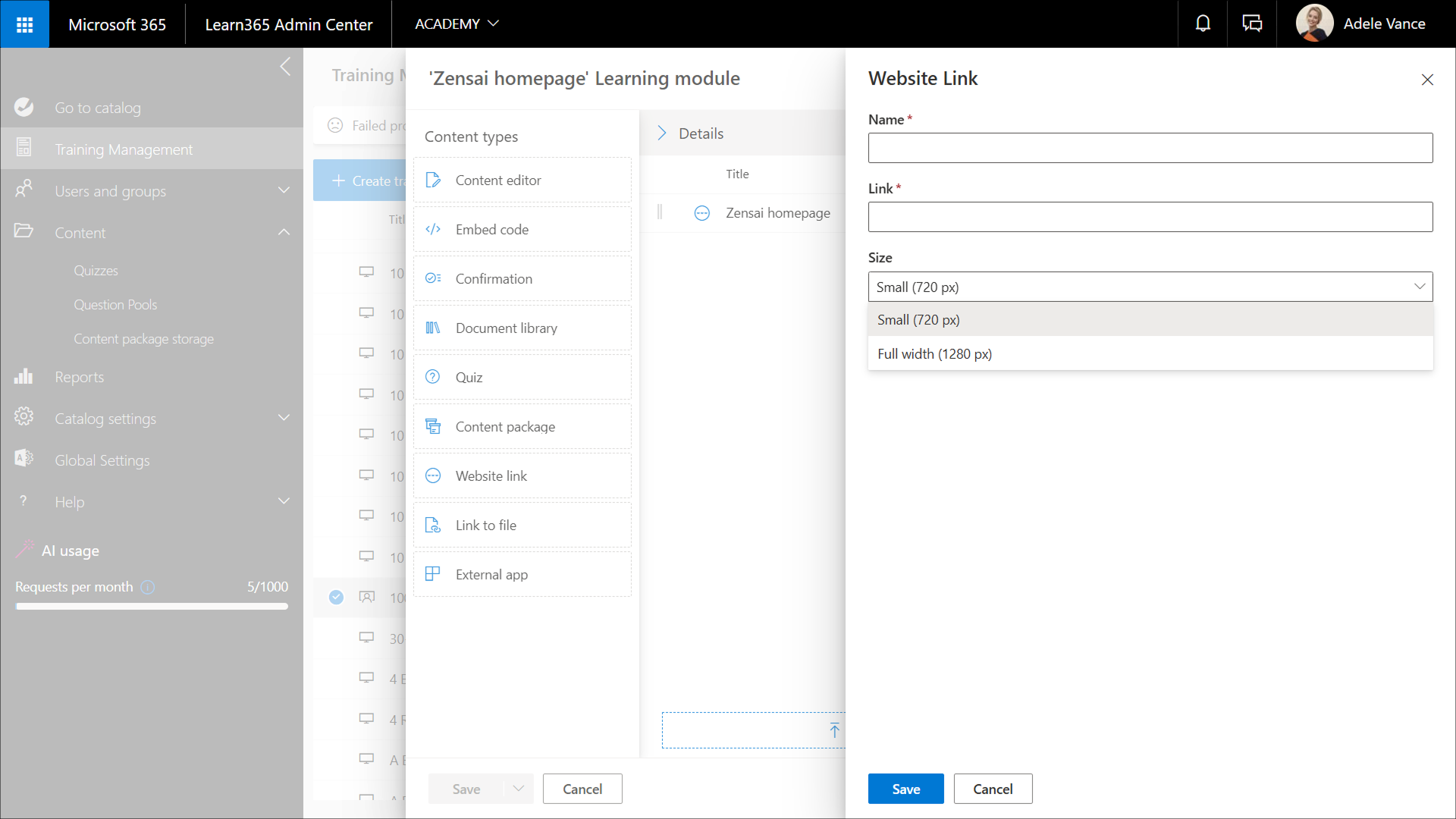Toggle the selected training row checkmark
The image size is (1456, 819).
[336, 598]
